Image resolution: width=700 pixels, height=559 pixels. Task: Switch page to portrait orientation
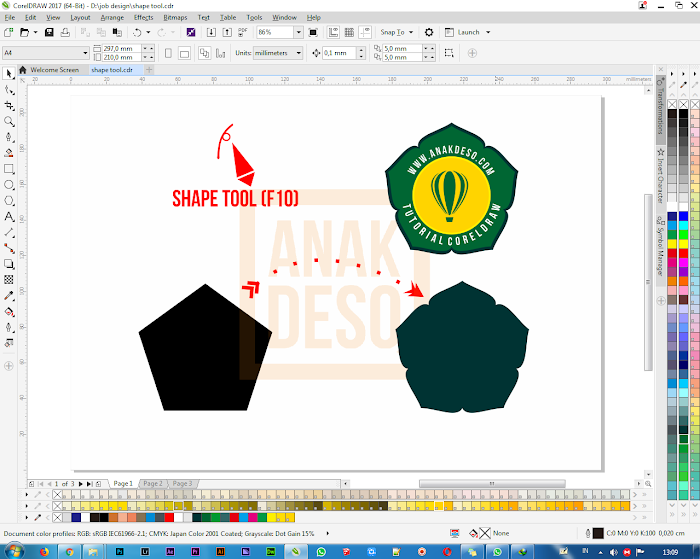click(x=168, y=53)
